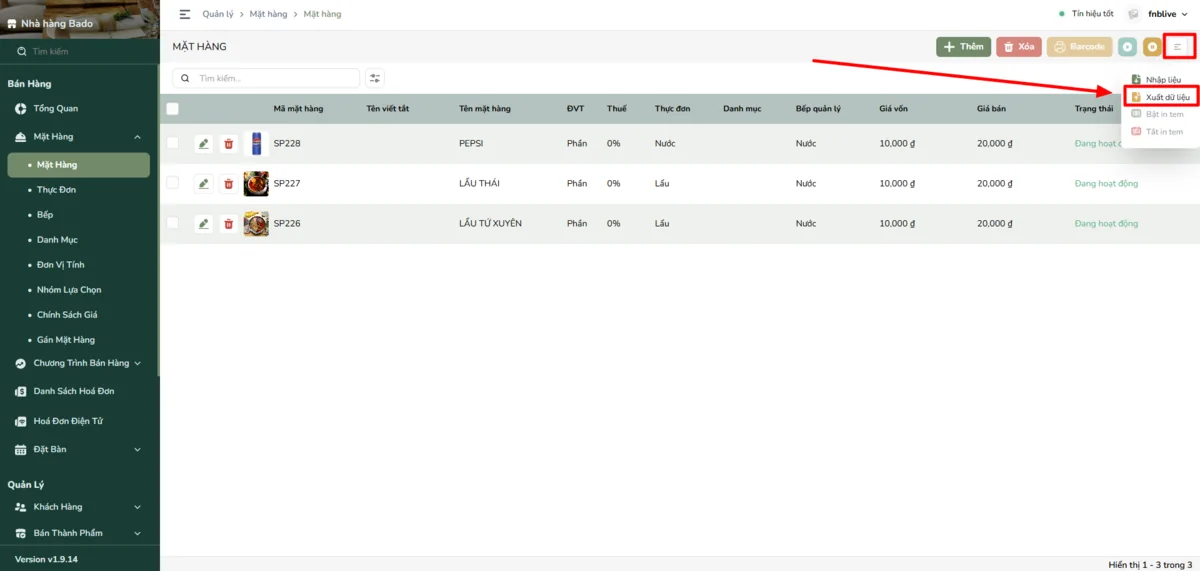This screenshot has height=571, width=1200.
Task: Click the yellow pause deactivate icon button
Action: [x=1152, y=47]
